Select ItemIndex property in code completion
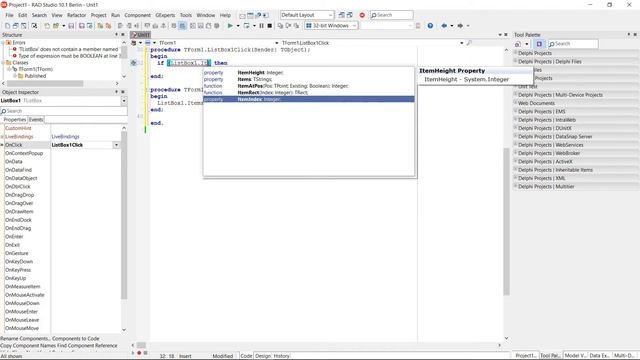 pos(309,99)
